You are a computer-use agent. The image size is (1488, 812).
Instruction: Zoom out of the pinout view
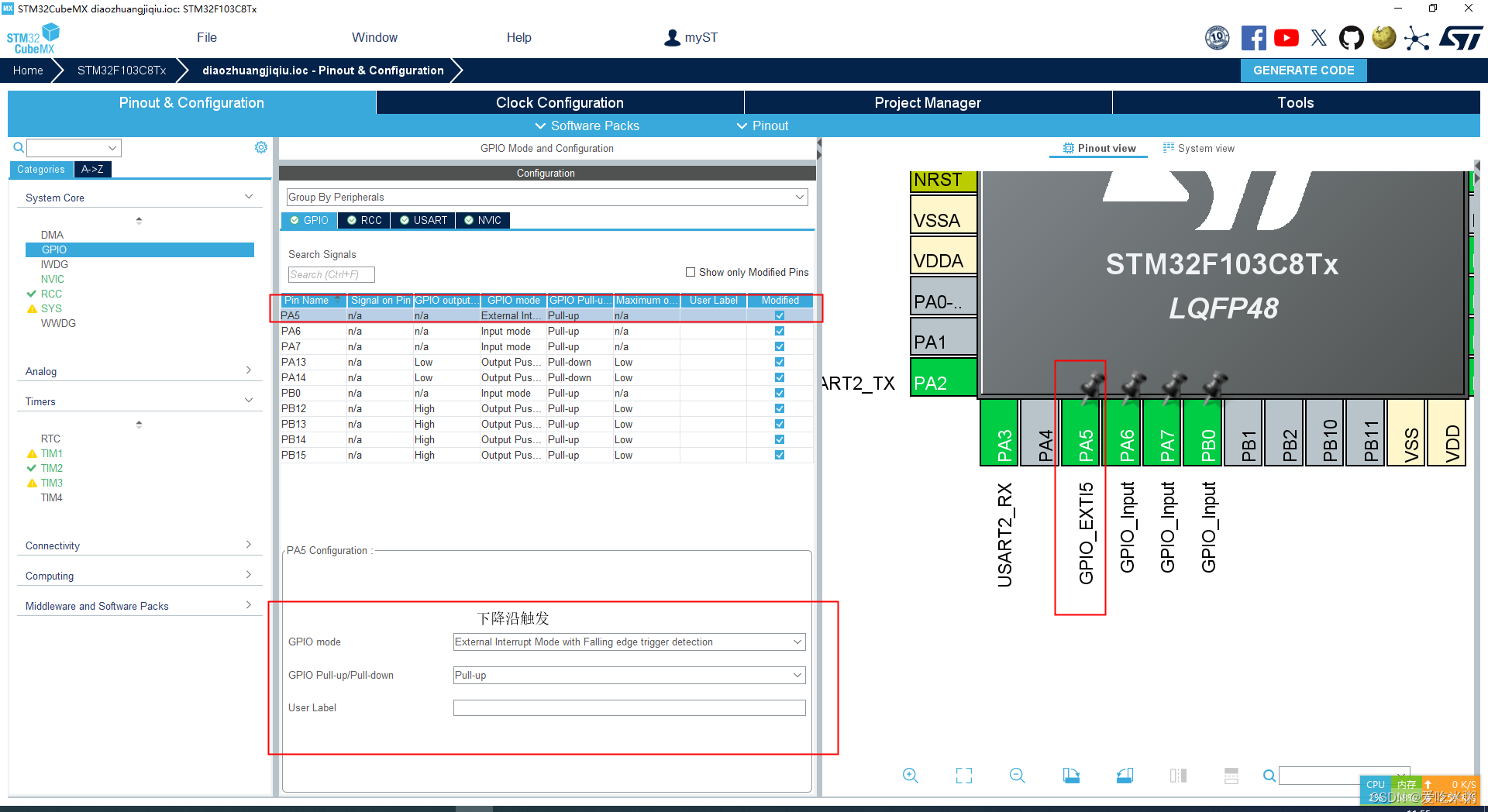pos(1018,776)
